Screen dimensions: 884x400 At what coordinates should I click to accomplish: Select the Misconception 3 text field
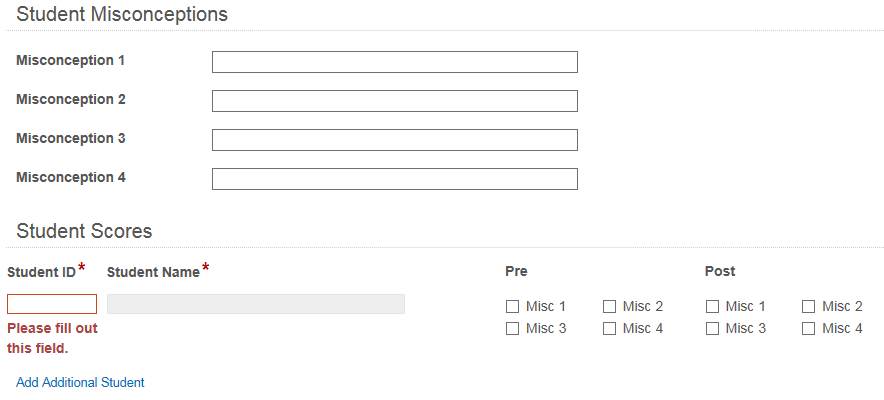394,140
